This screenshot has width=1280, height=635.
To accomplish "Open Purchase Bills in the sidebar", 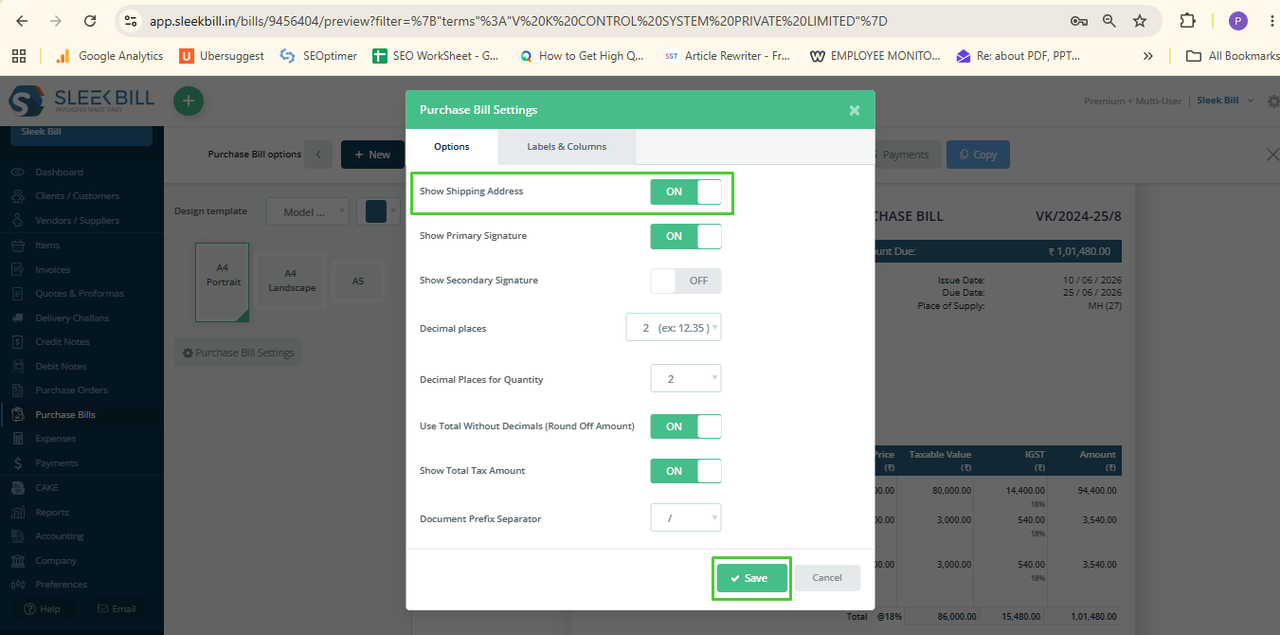I will 65,414.
